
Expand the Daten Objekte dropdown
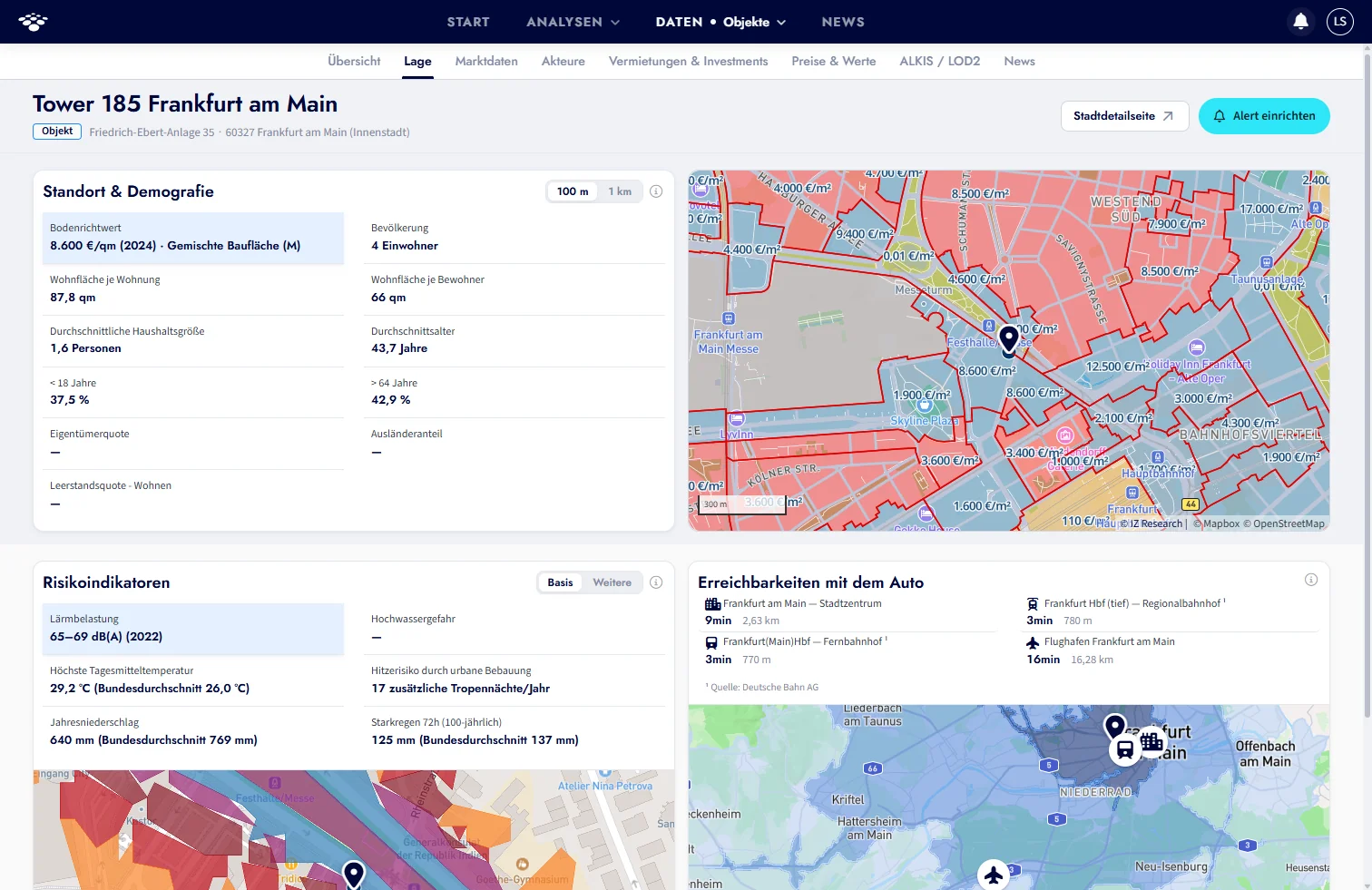[x=720, y=22]
